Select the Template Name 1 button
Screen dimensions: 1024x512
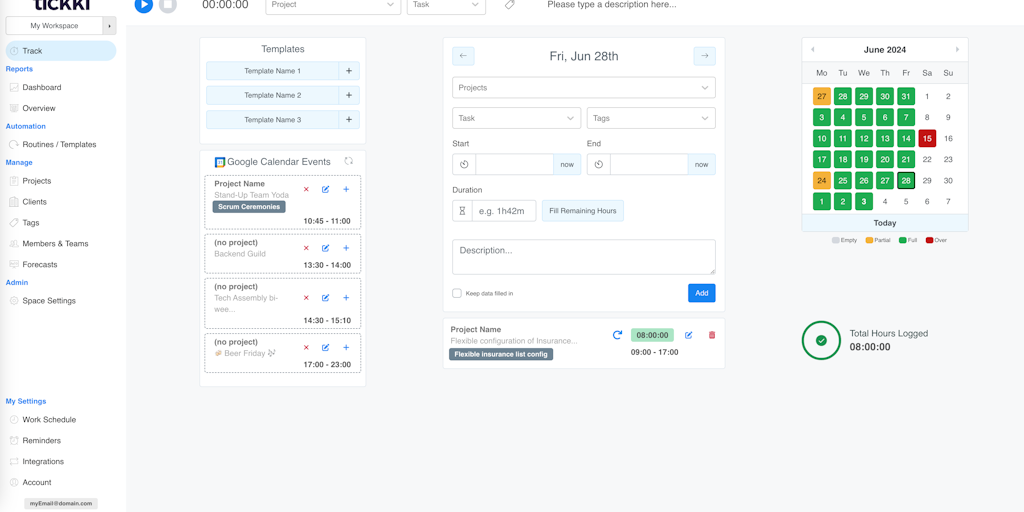pyautogui.click(x=272, y=71)
